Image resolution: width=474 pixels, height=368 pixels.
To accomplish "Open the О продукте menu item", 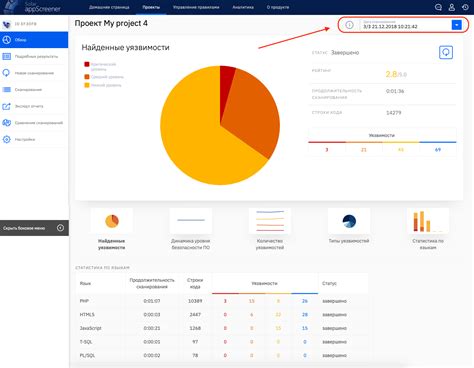I will 278,7.
